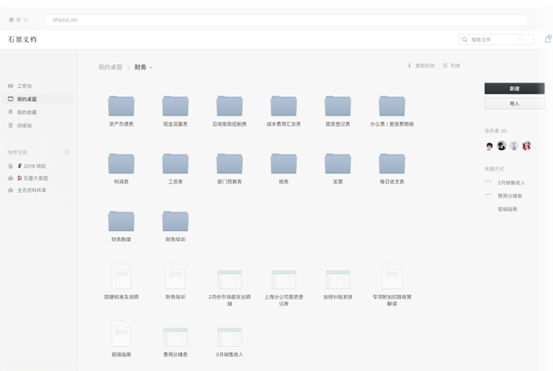Open the 发票 folder
Screen dimensions: 553x371
[338, 164]
